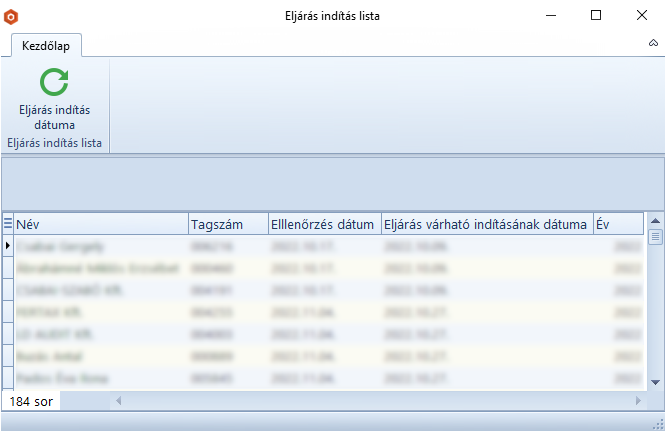Click the horizontal scrollbar left arrow
This screenshot has width=666, height=432.
[119, 401]
